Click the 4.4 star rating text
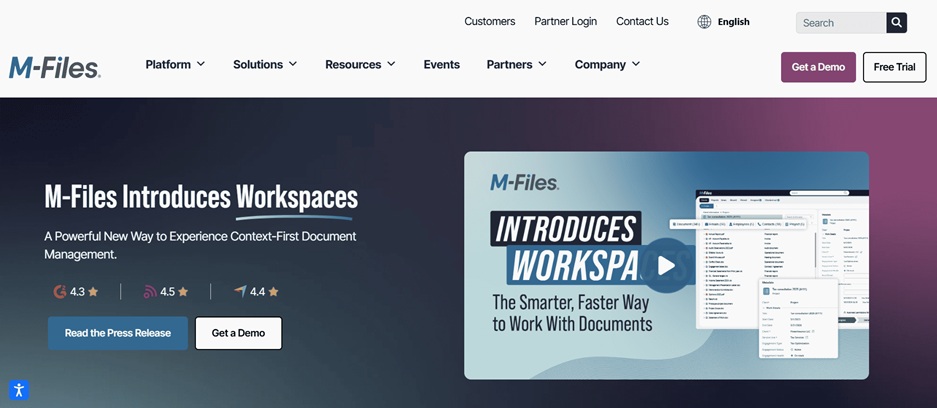Viewport: 937px width, 408px height. click(258, 292)
